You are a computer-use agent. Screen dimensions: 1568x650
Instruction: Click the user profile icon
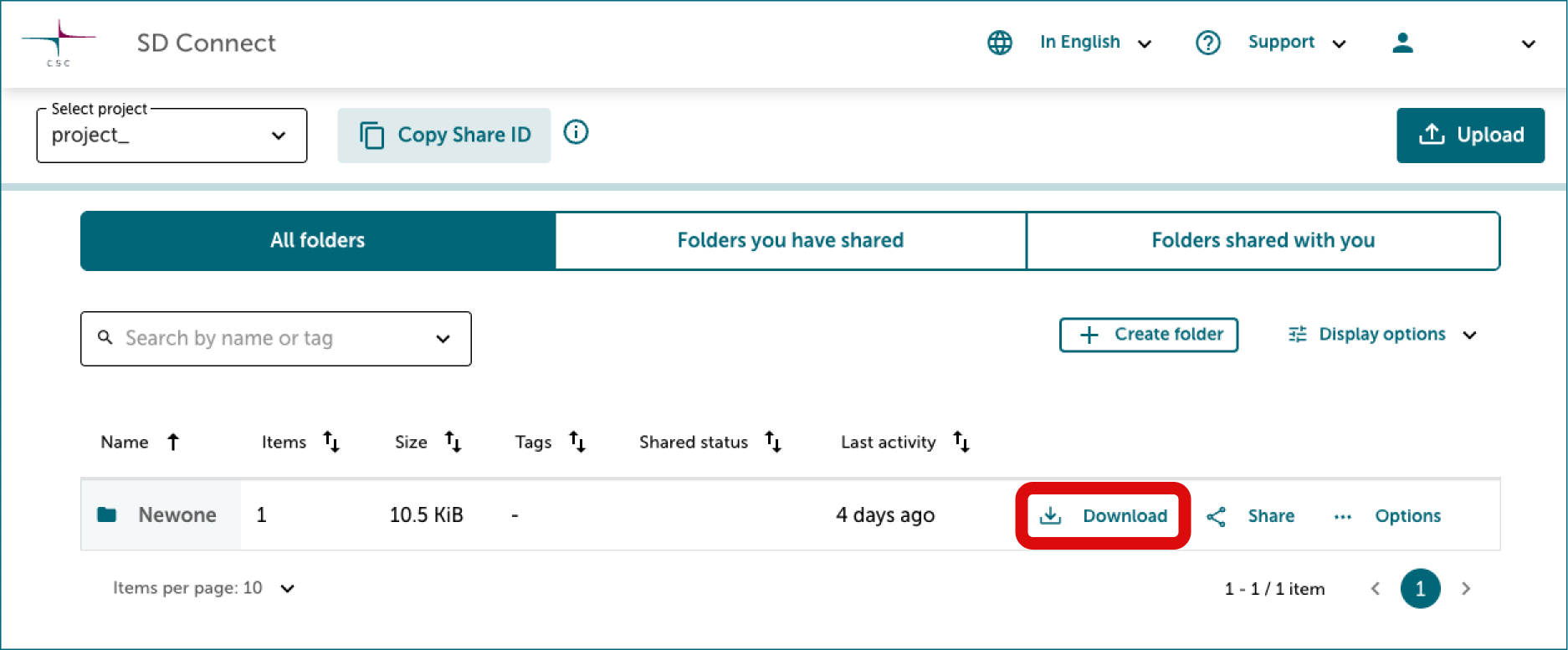tap(1403, 43)
